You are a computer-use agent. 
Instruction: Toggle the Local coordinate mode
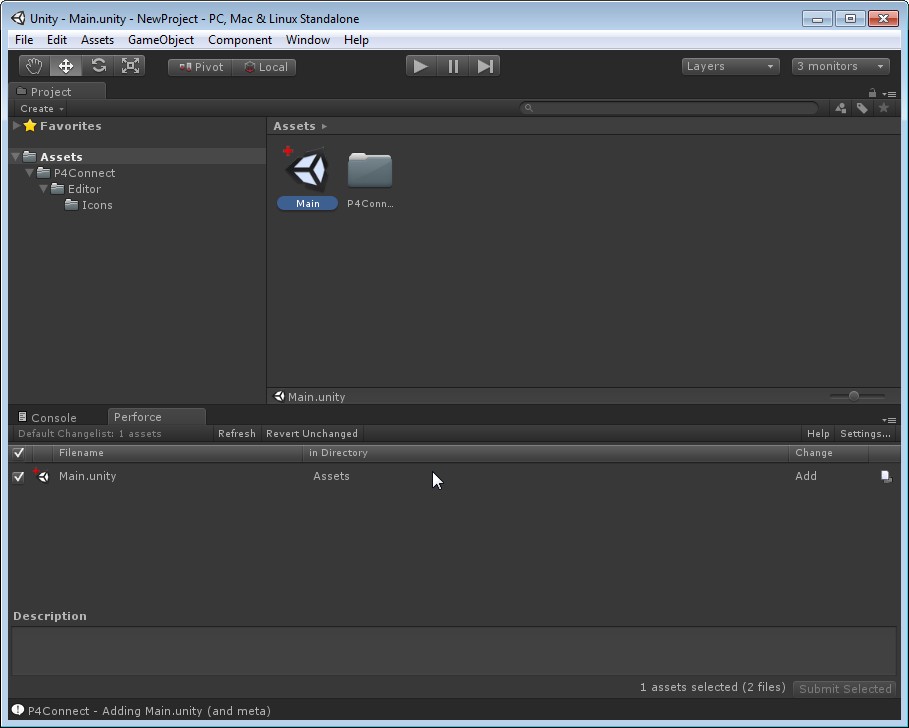[x=265, y=67]
